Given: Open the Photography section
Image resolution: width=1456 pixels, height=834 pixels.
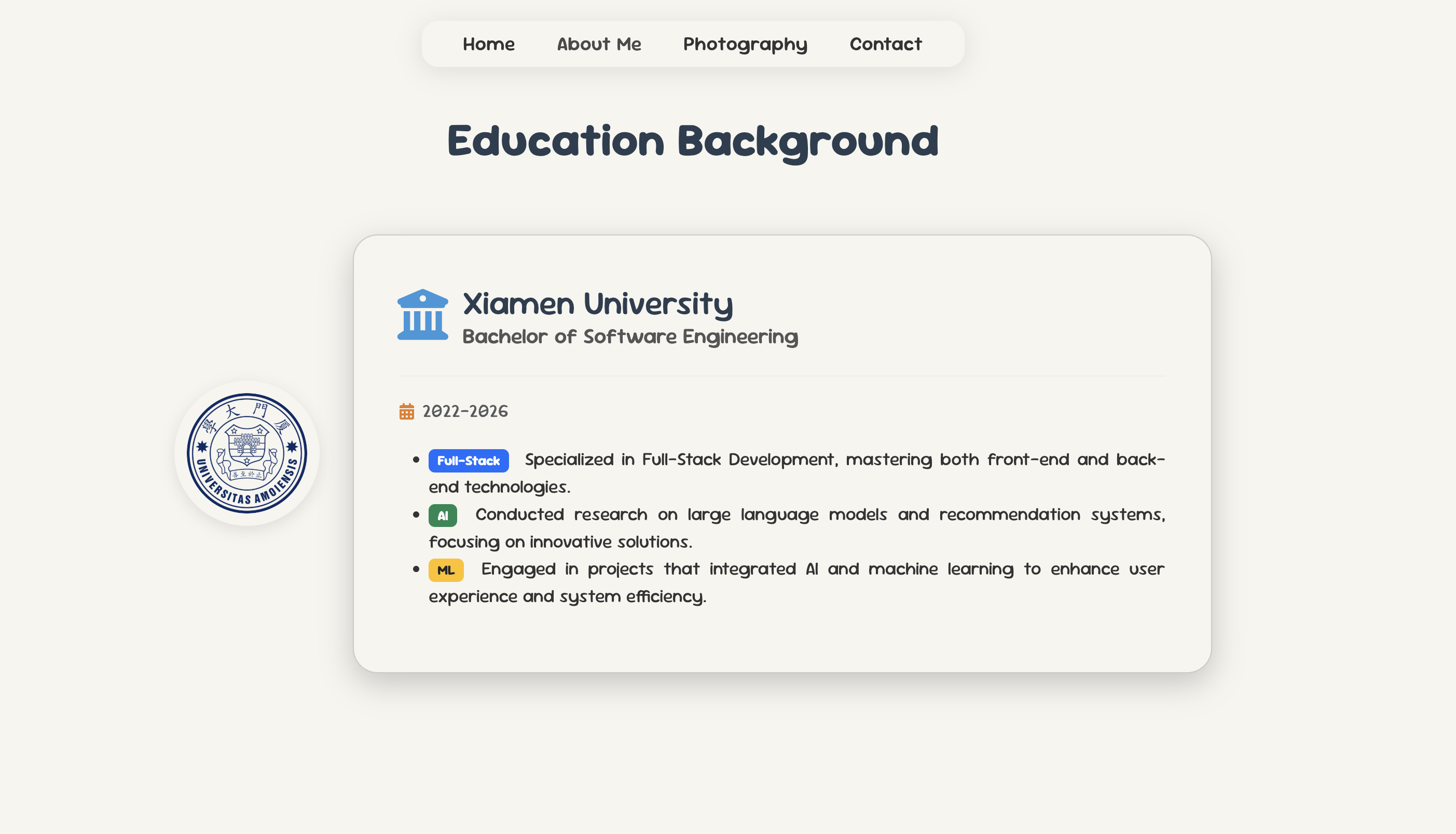Looking at the screenshot, I should pyautogui.click(x=745, y=45).
